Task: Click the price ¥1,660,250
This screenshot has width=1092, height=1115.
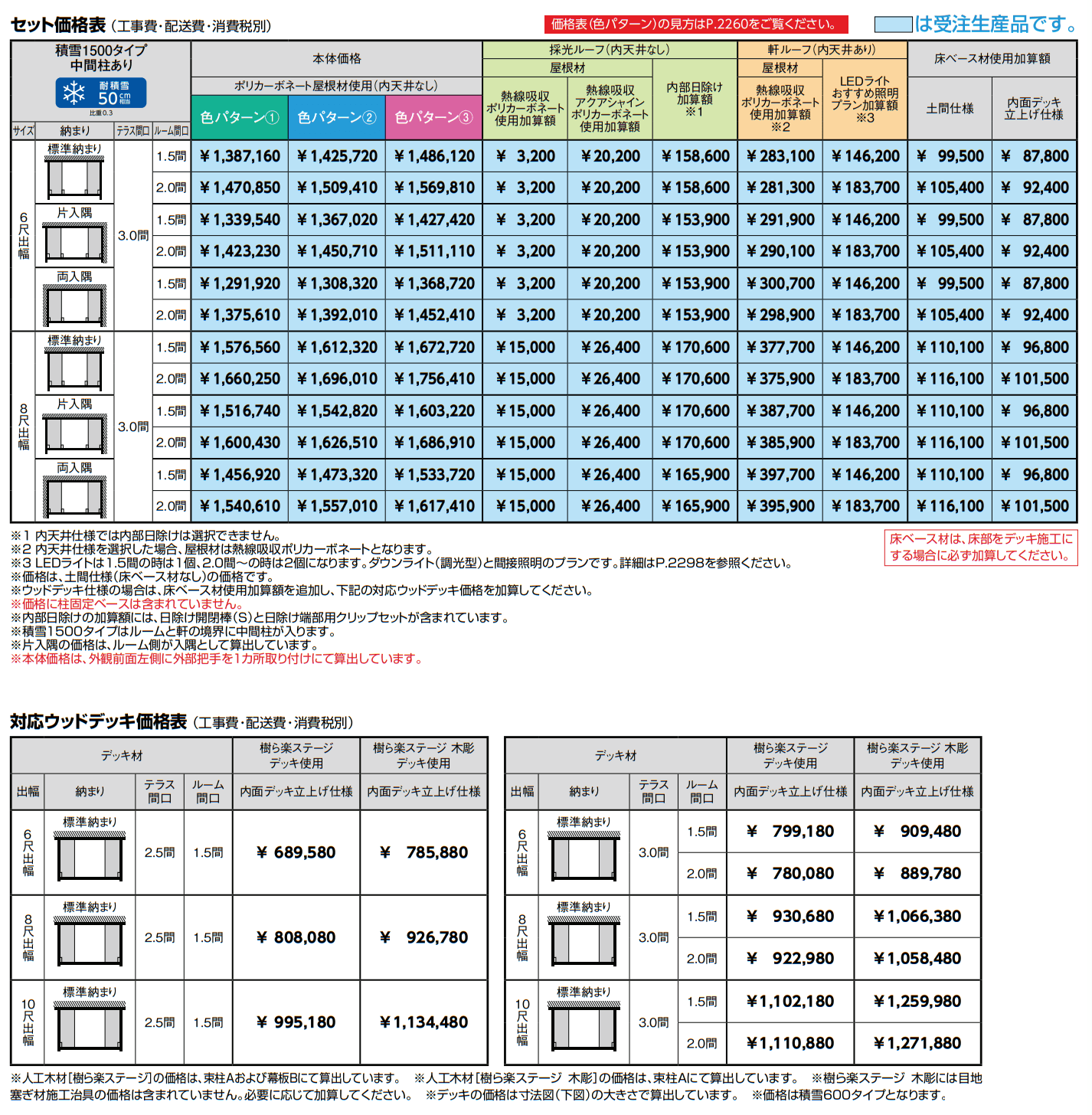Action: click(240, 378)
